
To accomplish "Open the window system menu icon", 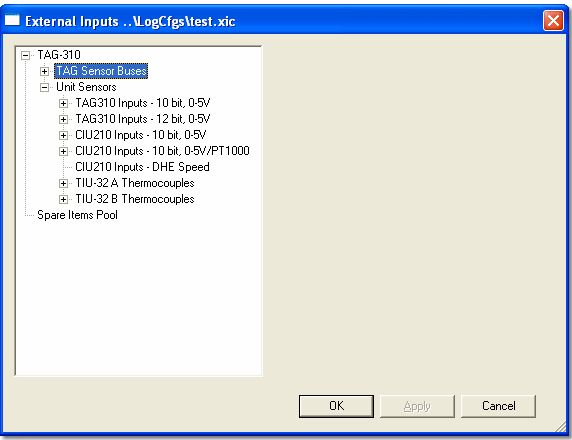I will pyautogui.click(x=12, y=20).
